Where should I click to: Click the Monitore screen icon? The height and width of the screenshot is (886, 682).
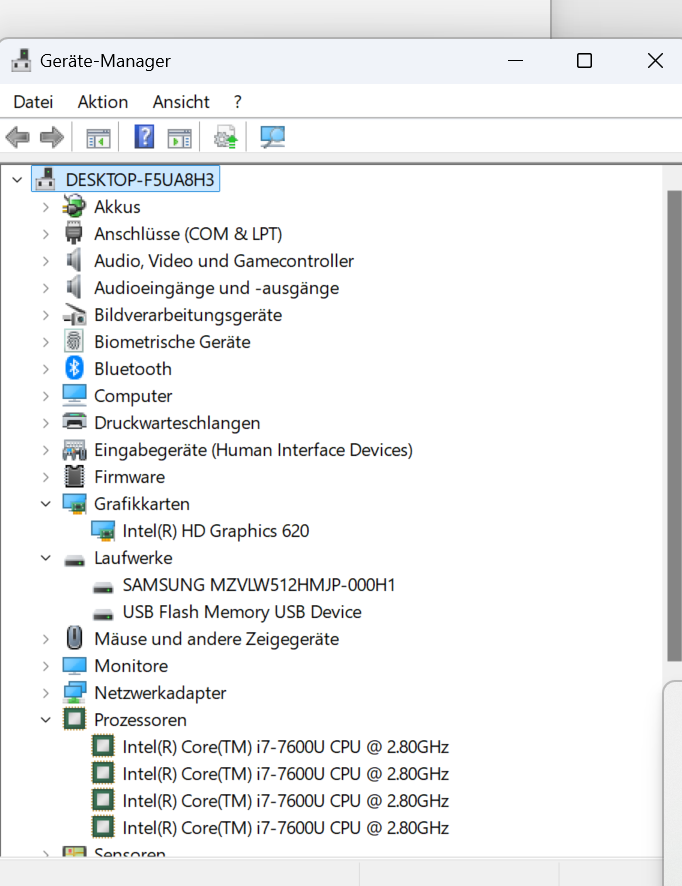click(74, 666)
